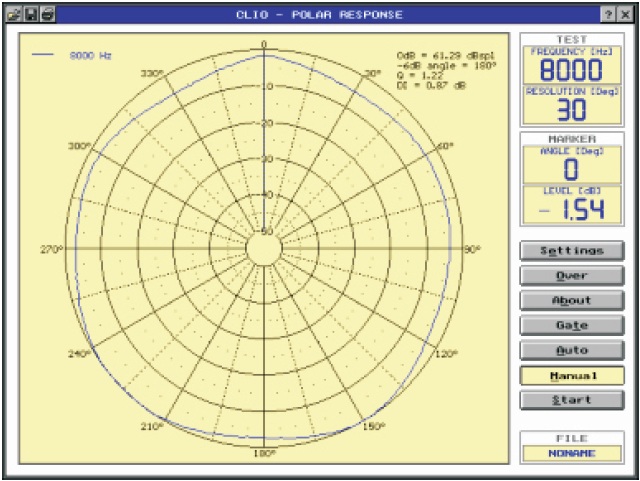Open help with the question mark button
640x481 pixels.
(608, 15)
